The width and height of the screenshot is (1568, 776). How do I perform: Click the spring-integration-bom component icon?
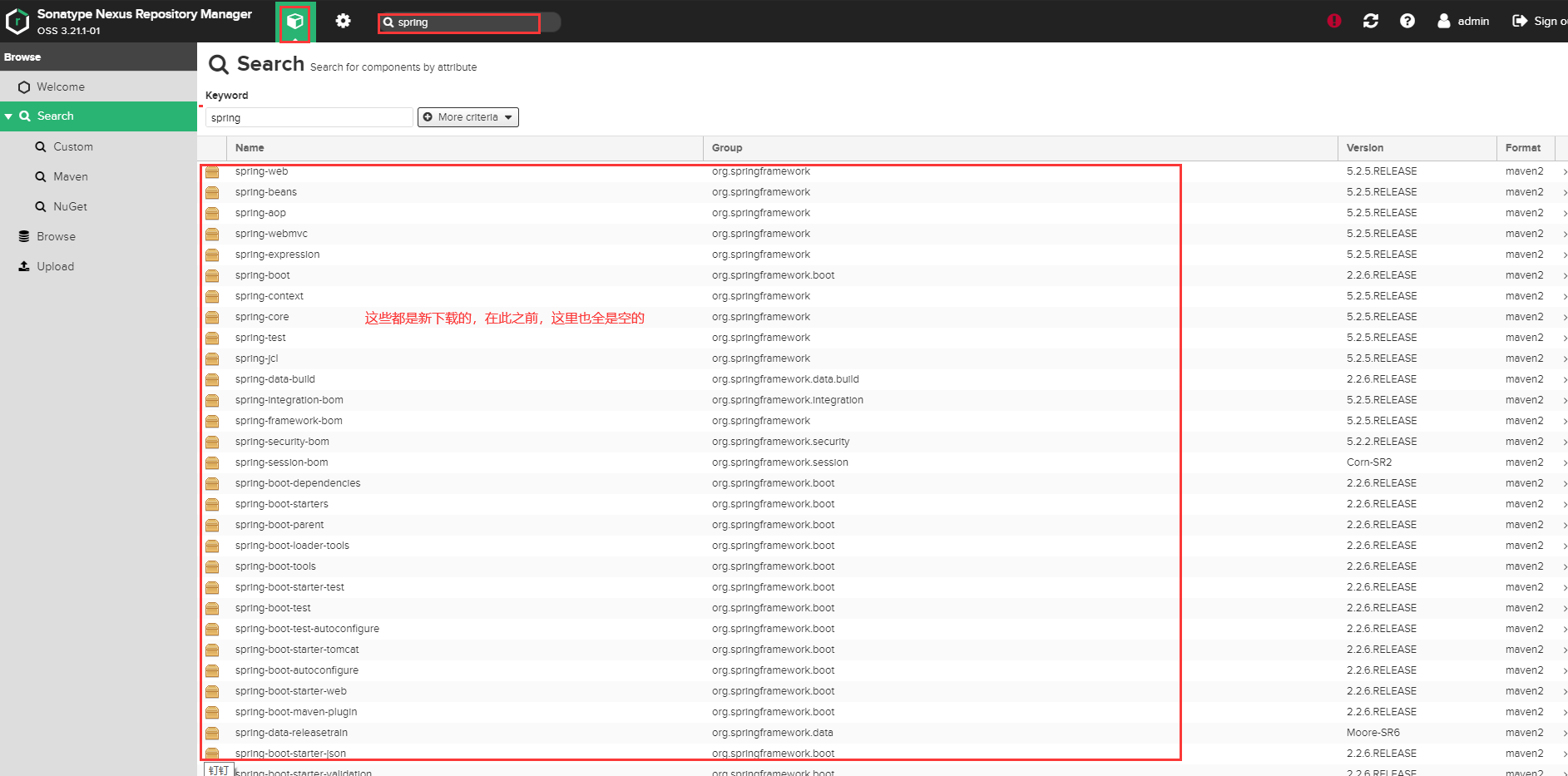tap(212, 400)
